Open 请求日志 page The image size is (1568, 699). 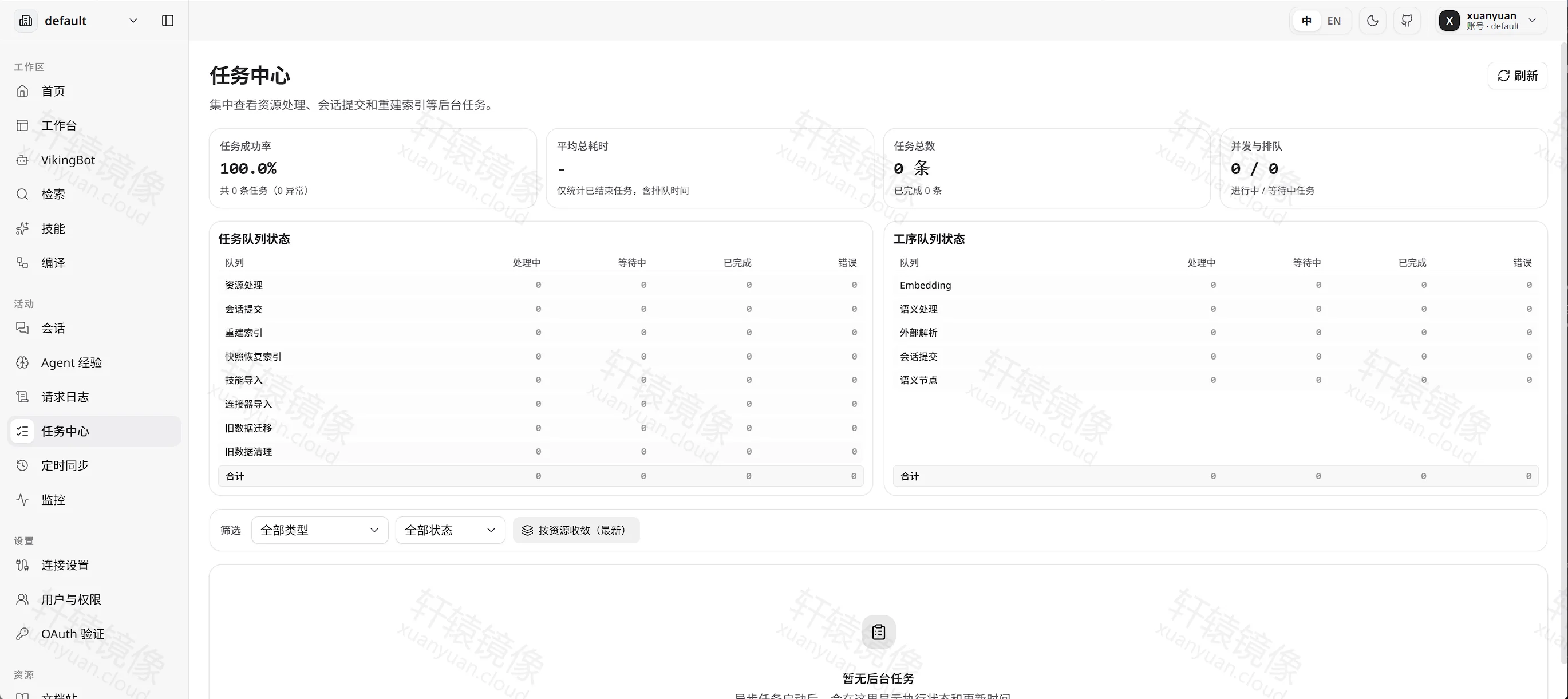94,397
